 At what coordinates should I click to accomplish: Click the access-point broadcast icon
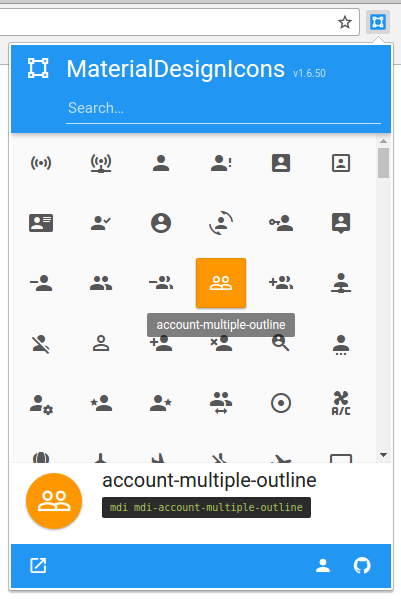(x=41, y=163)
